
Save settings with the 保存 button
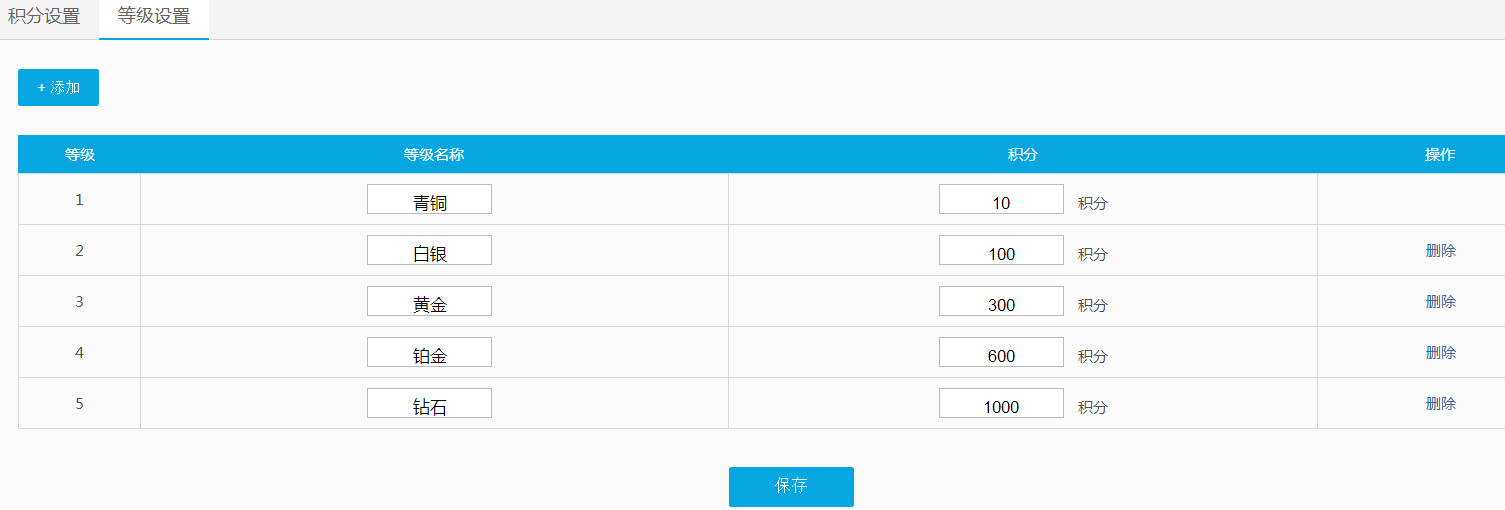[x=791, y=486]
